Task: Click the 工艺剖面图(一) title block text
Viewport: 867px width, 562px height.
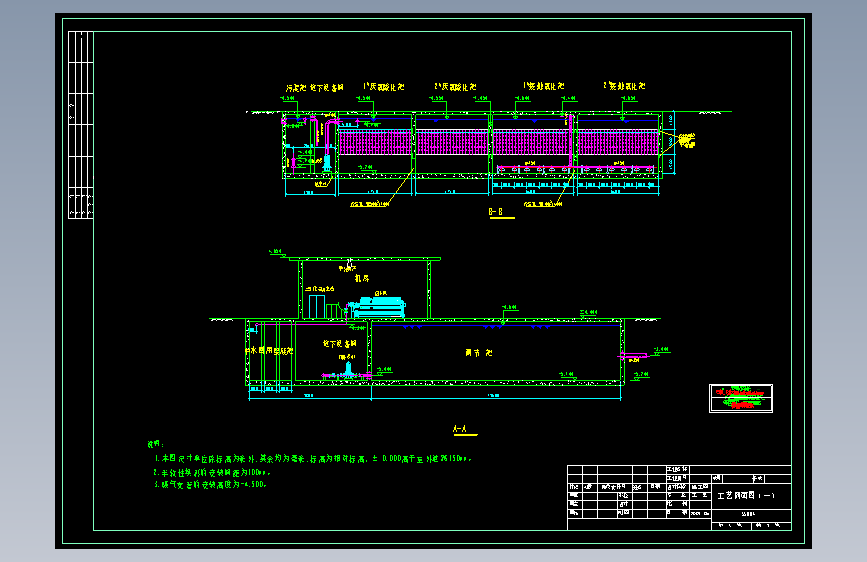Action: coord(746,496)
